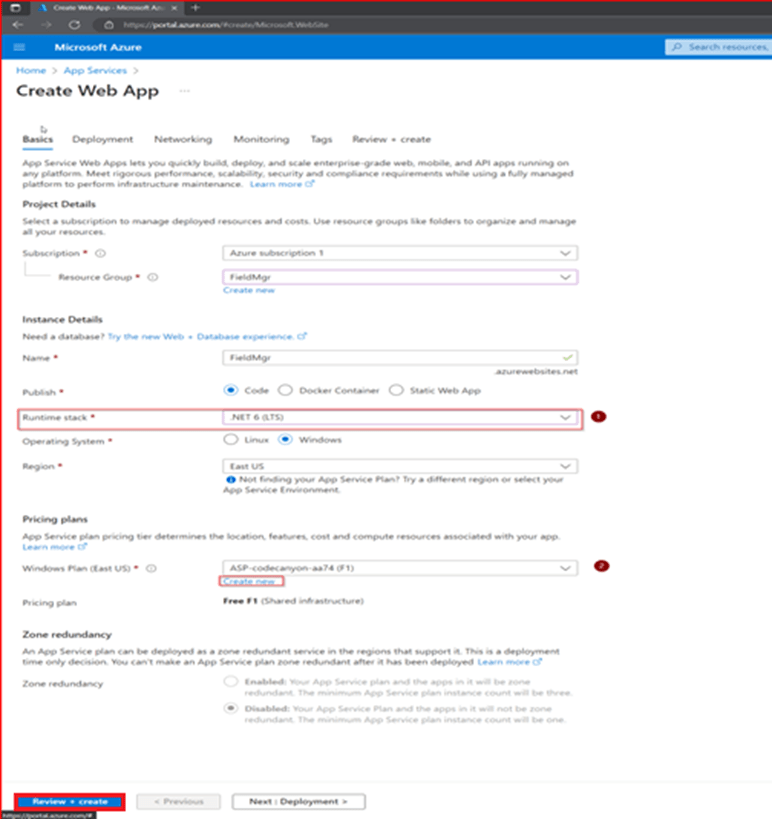
Task: Choose Linux as the operating system
Action: 230,440
